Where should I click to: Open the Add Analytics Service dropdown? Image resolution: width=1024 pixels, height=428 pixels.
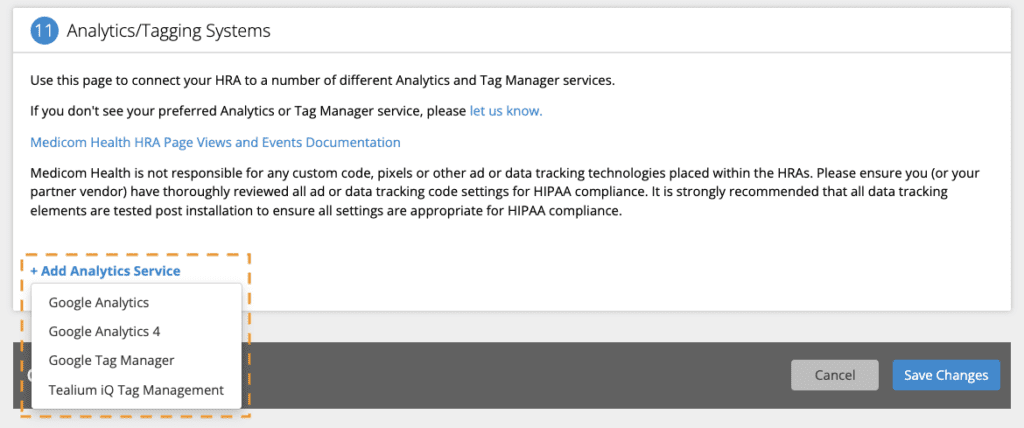pos(105,271)
